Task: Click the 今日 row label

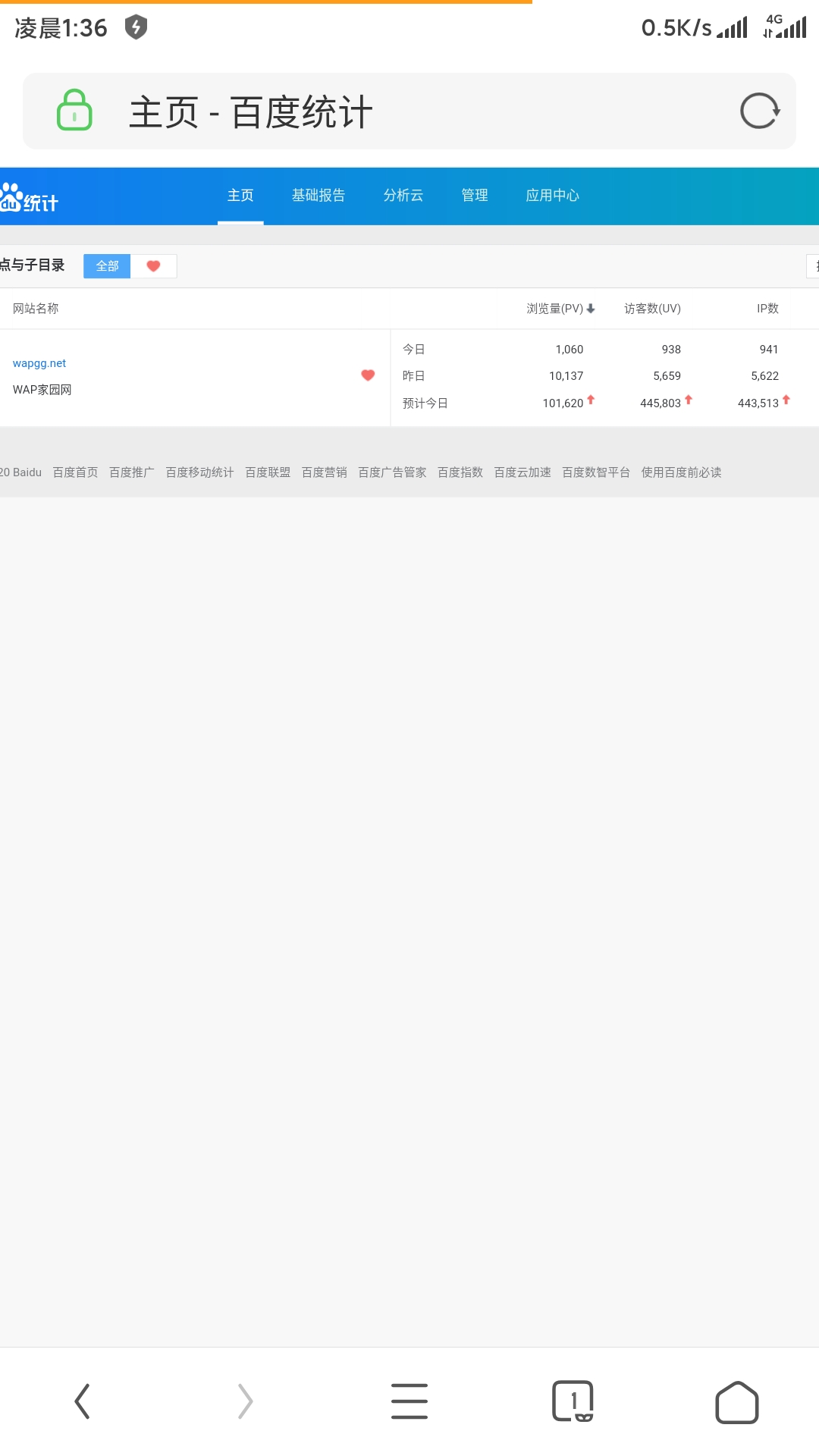Action: [x=414, y=350]
